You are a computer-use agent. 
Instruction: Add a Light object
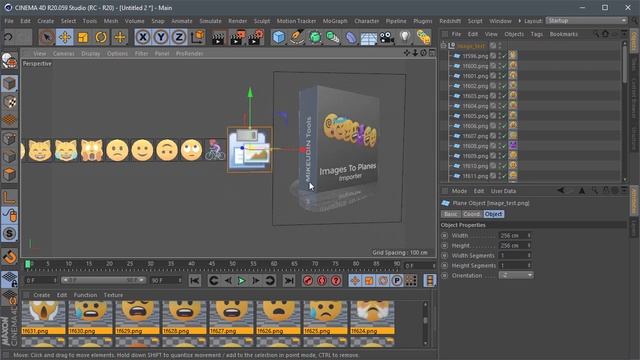(x=404, y=37)
